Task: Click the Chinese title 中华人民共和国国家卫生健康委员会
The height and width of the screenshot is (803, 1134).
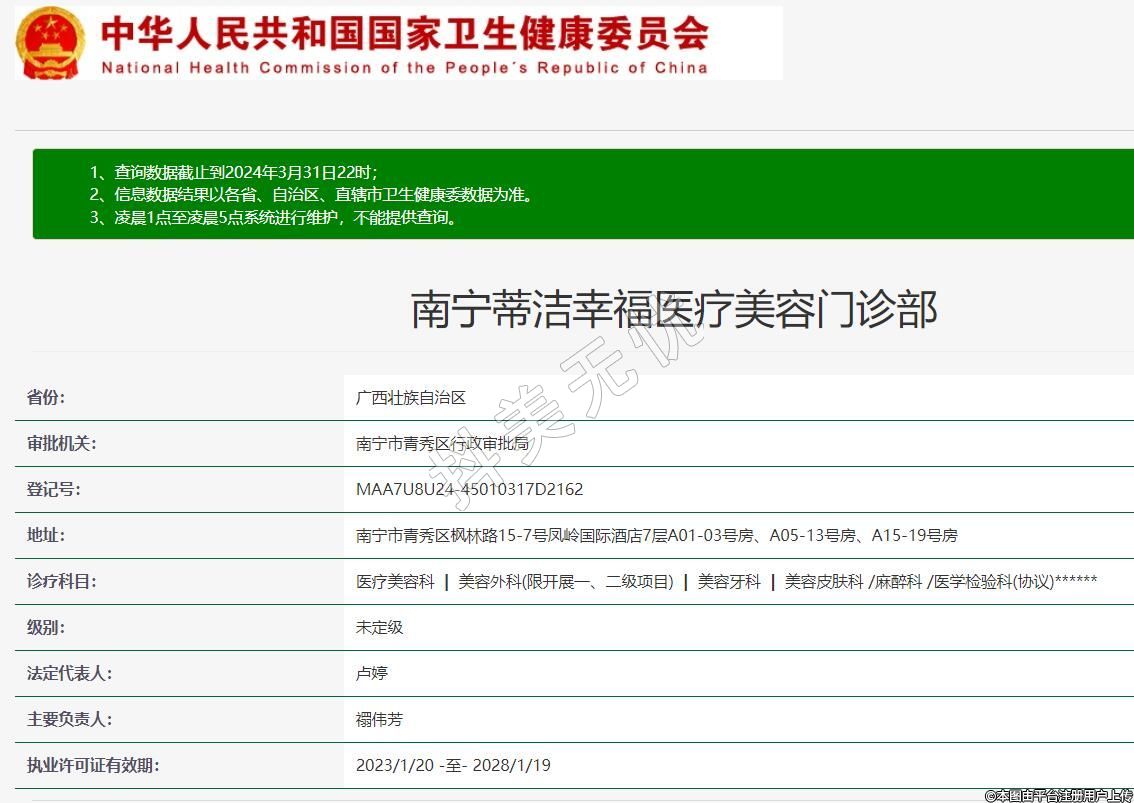Action: point(404,33)
